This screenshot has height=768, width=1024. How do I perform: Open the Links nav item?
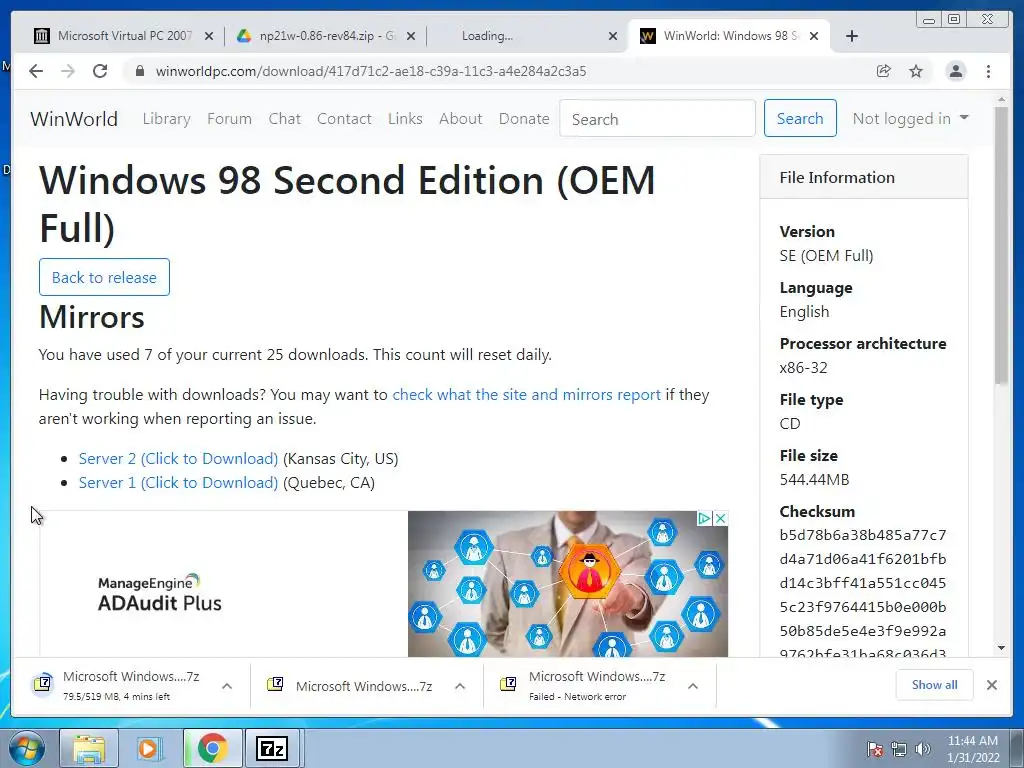pos(405,119)
